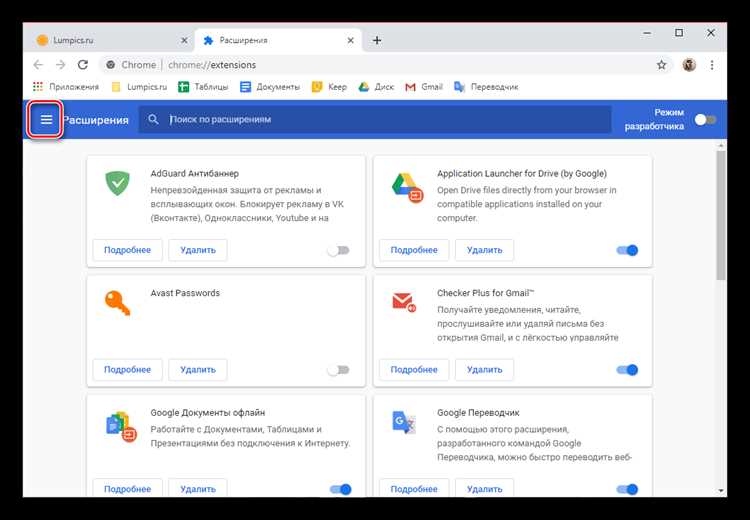Click the browser forward arrow
This screenshot has width=750, height=520.
[x=60, y=65]
